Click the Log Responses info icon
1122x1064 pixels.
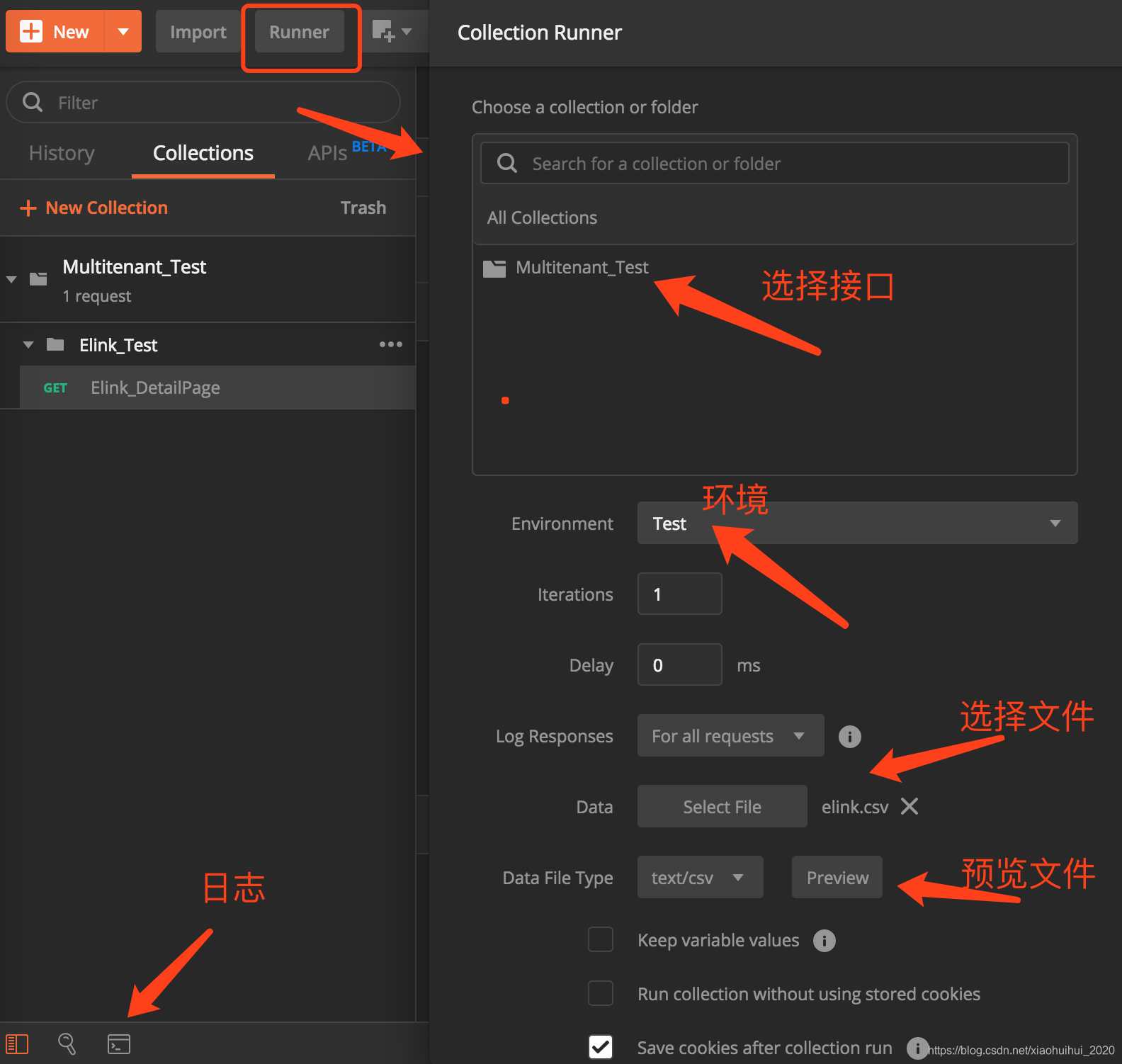tap(850, 737)
